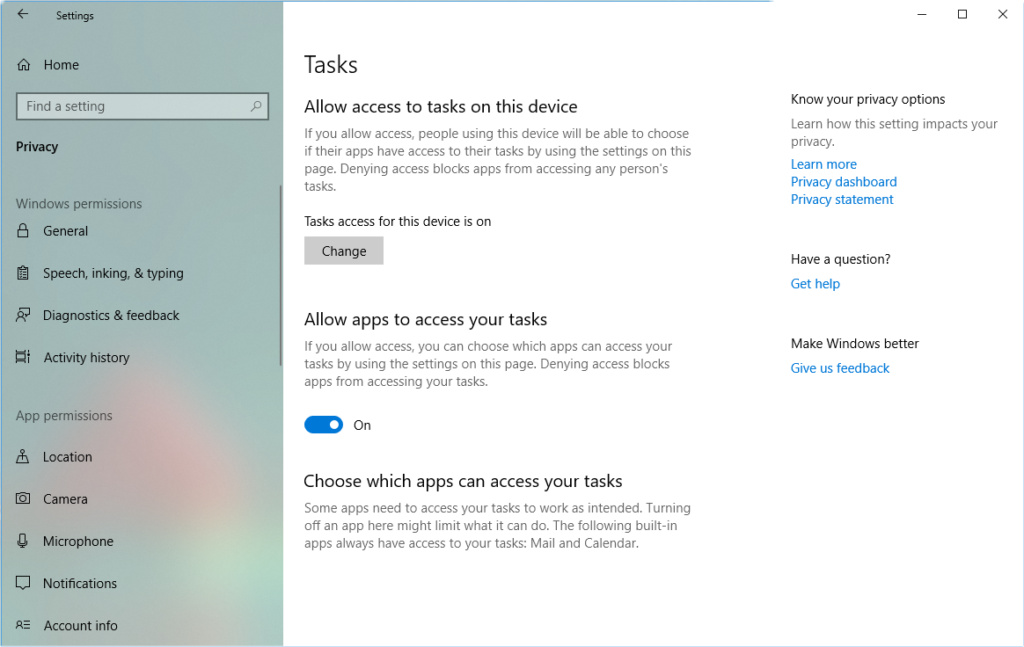
Task: Click the Tasks page heading
Action: (x=330, y=65)
